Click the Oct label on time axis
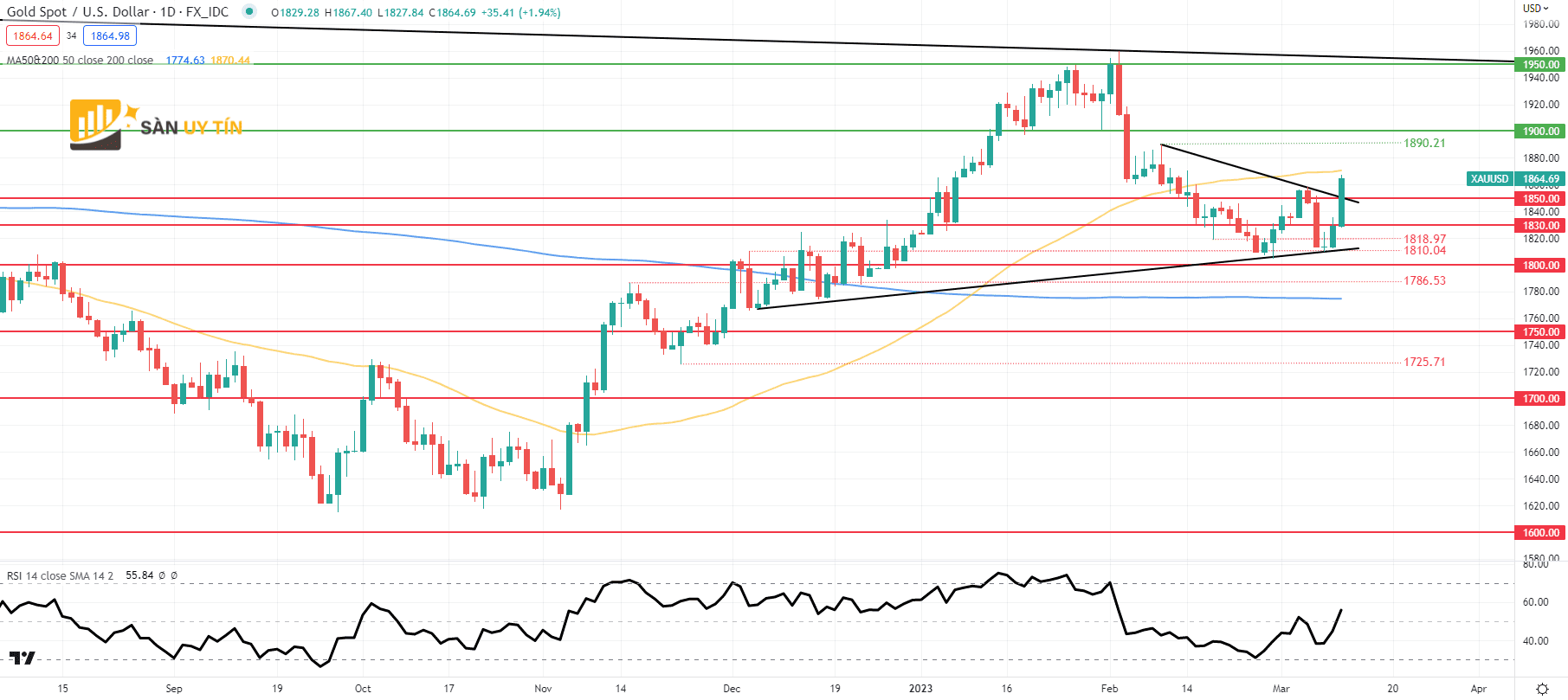 (363, 689)
